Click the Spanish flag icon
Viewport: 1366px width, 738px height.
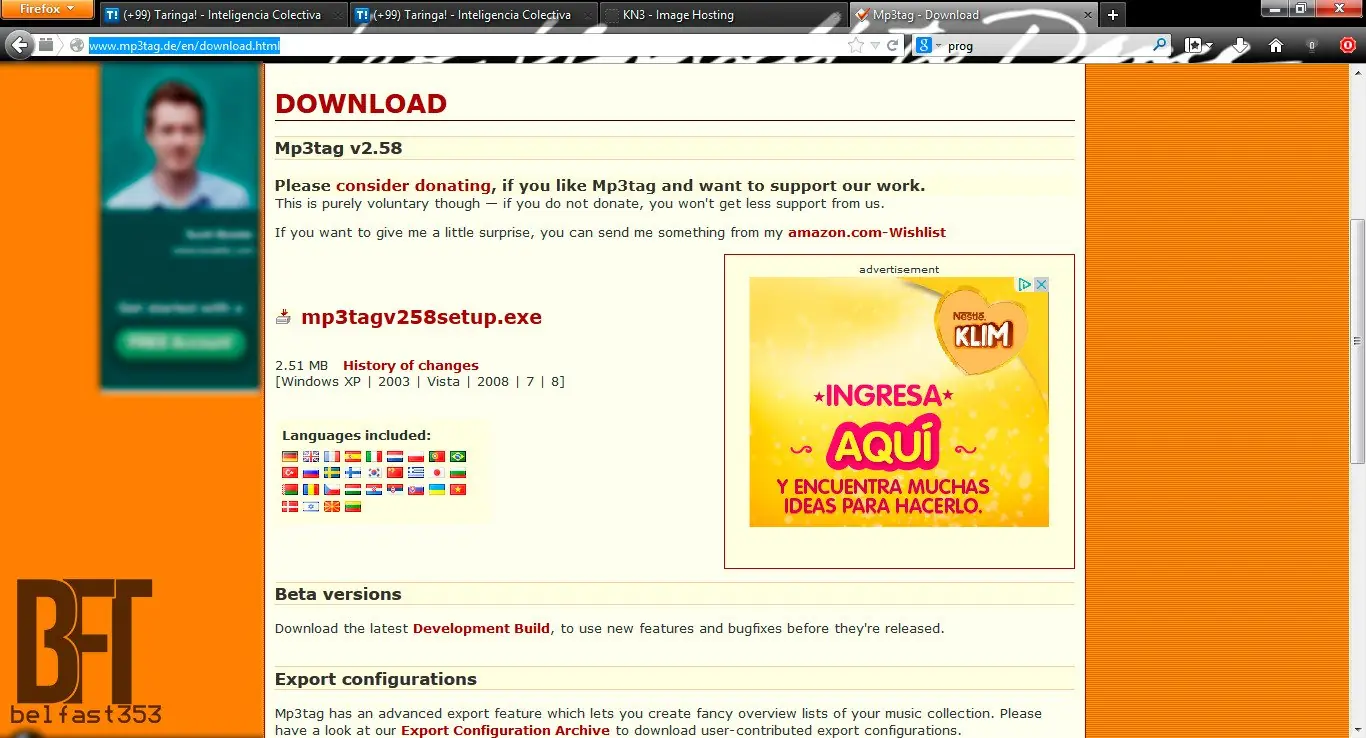353,457
